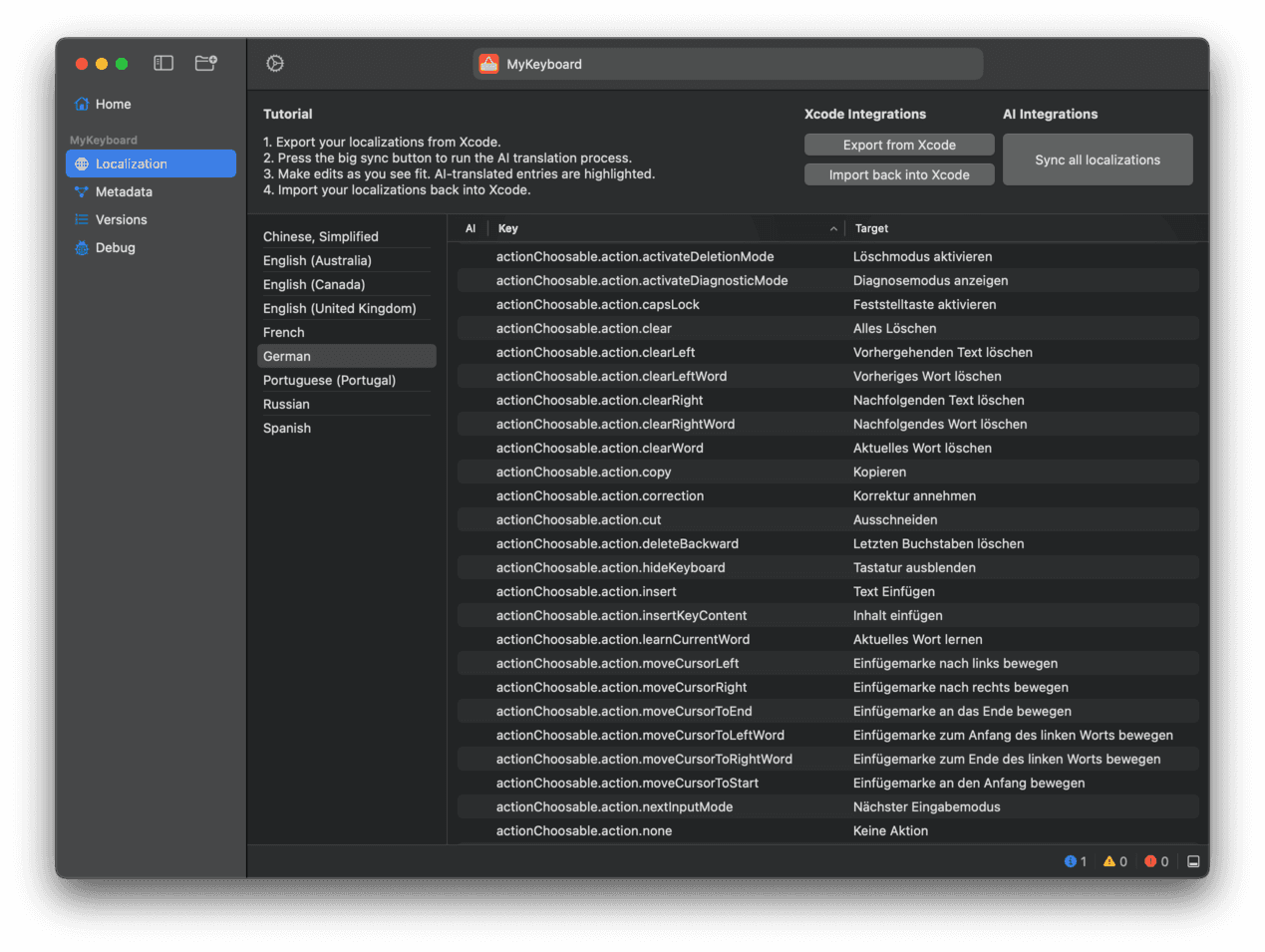Select the actionChoosable.action.correction key
The image size is (1265, 952).
[x=599, y=495]
